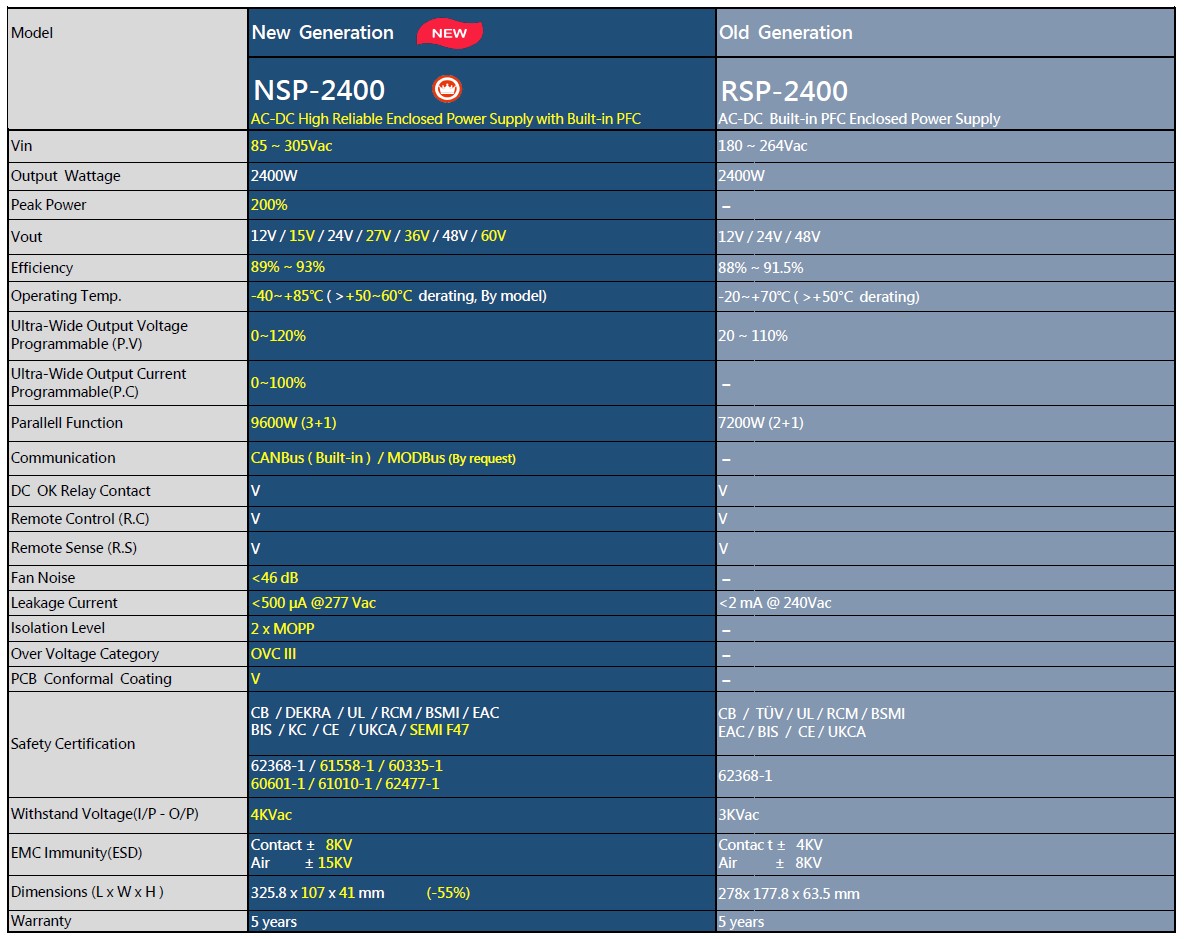This screenshot has height=939, width=1184.
Task: Select the RSP Air ± 8KV value
Action: click(769, 863)
